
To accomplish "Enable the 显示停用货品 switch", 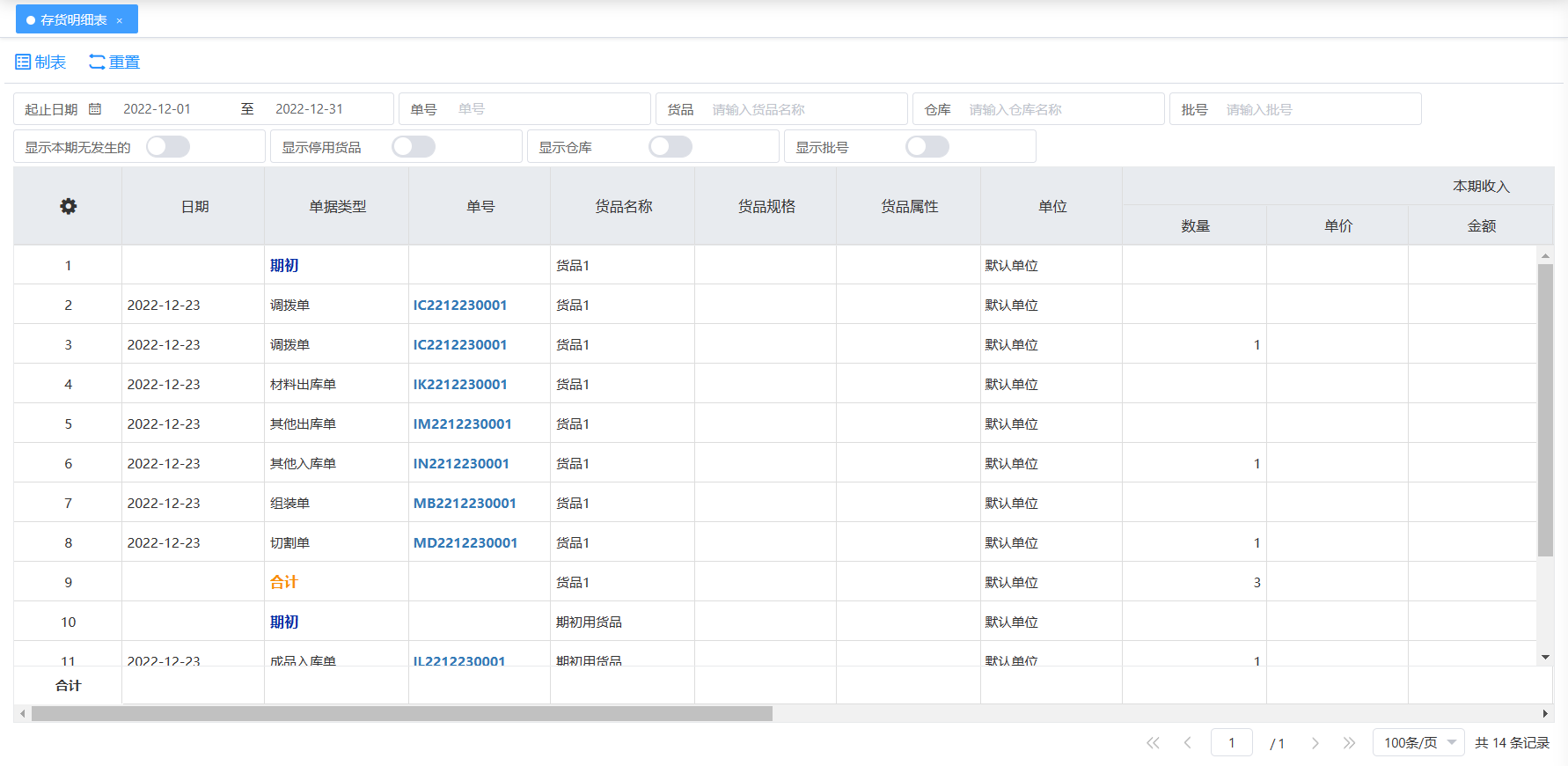I will pyautogui.click(x=414, y=147).
